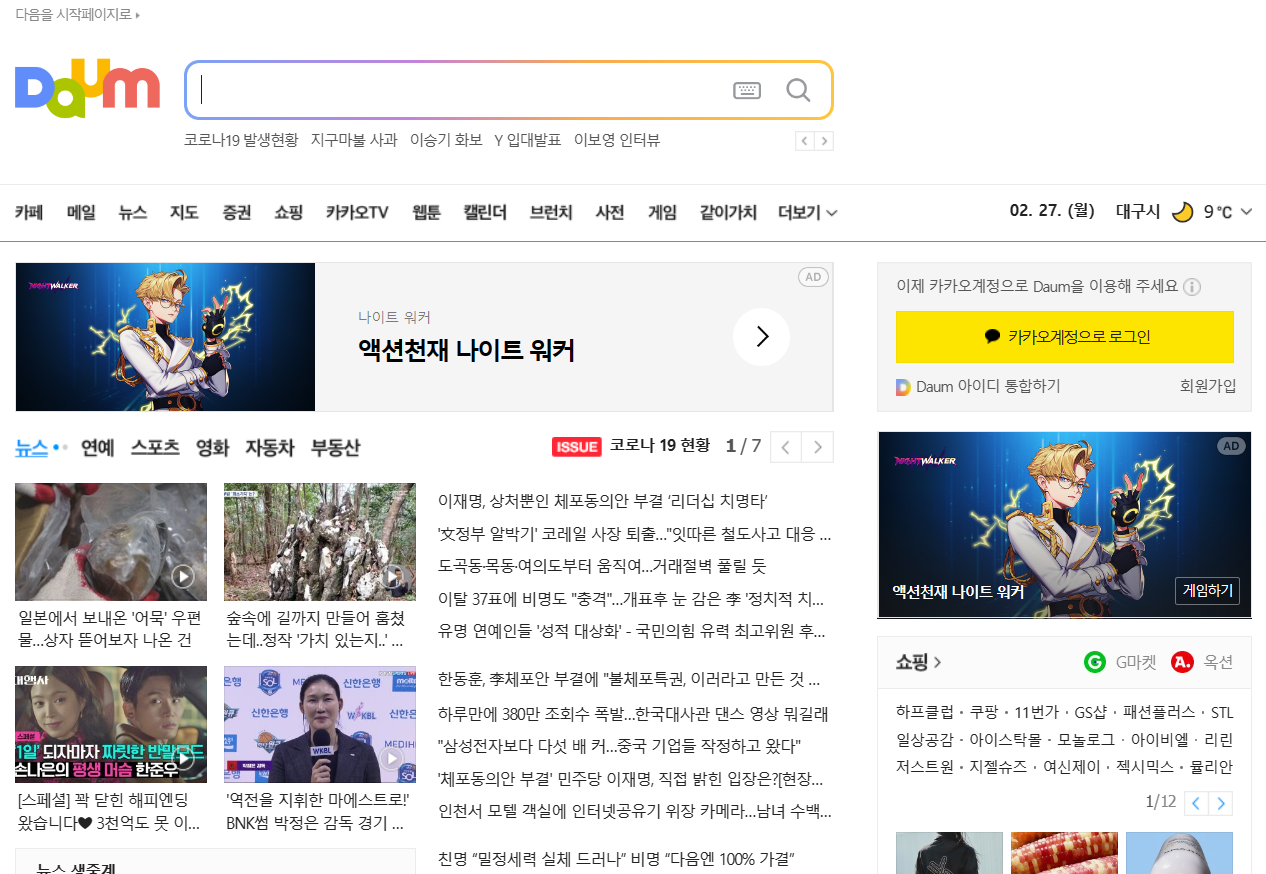
Task: Expand the weather details for 대구시
Action: pos(1245,211)
